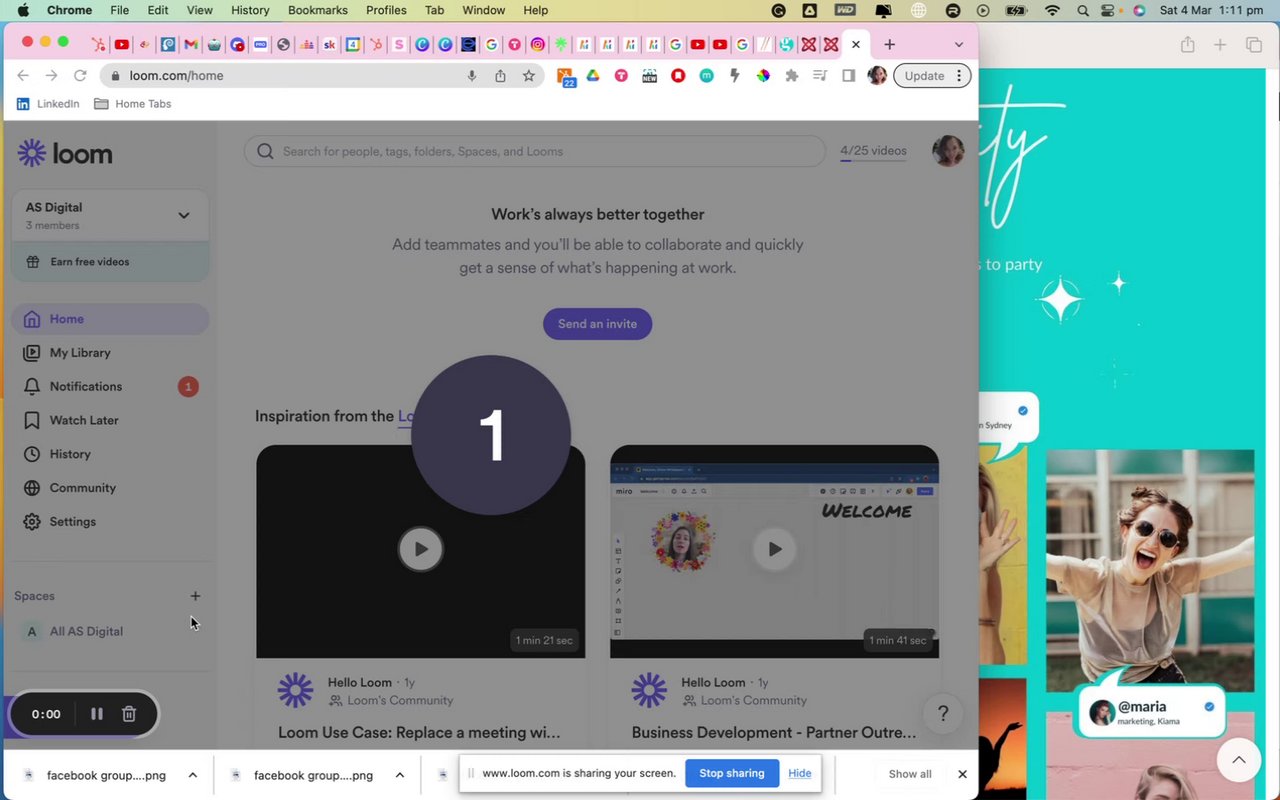Add a new Space with plus icon

coord(195,596)
